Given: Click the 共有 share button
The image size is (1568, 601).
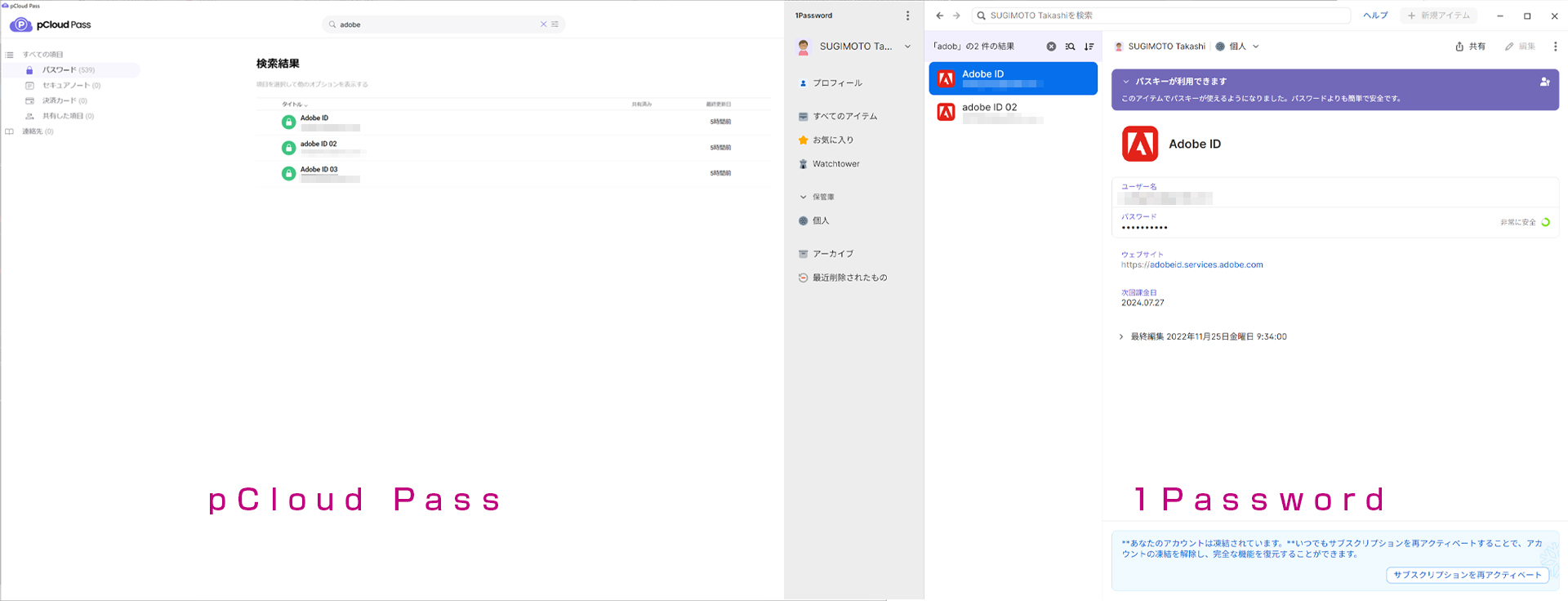Looking at the screenshot, I should (x=1470, y=47).
